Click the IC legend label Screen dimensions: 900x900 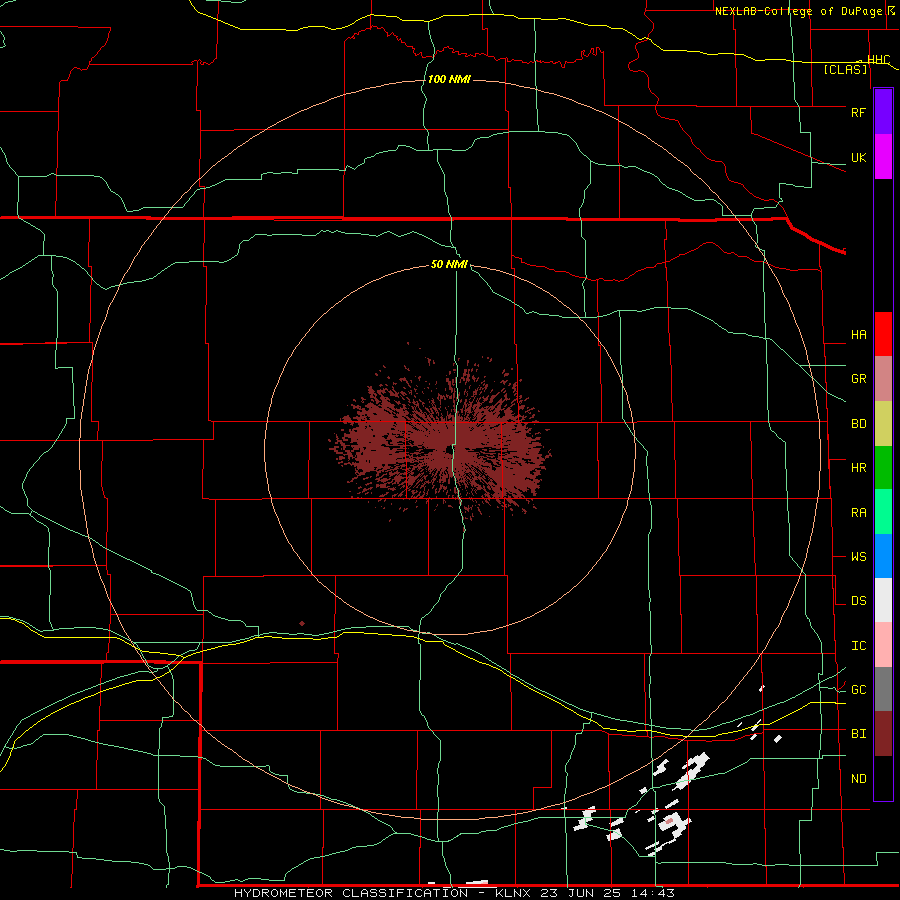(x=858, y=646)
